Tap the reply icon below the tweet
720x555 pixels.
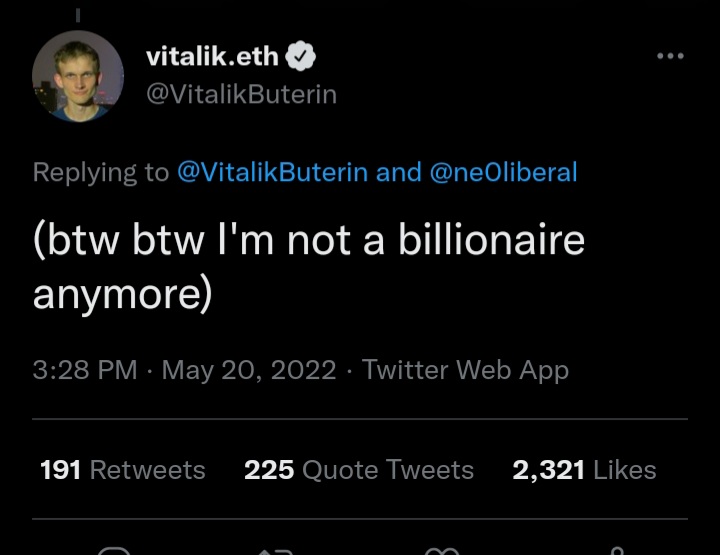pyautogui.click(x=115, y=550)
